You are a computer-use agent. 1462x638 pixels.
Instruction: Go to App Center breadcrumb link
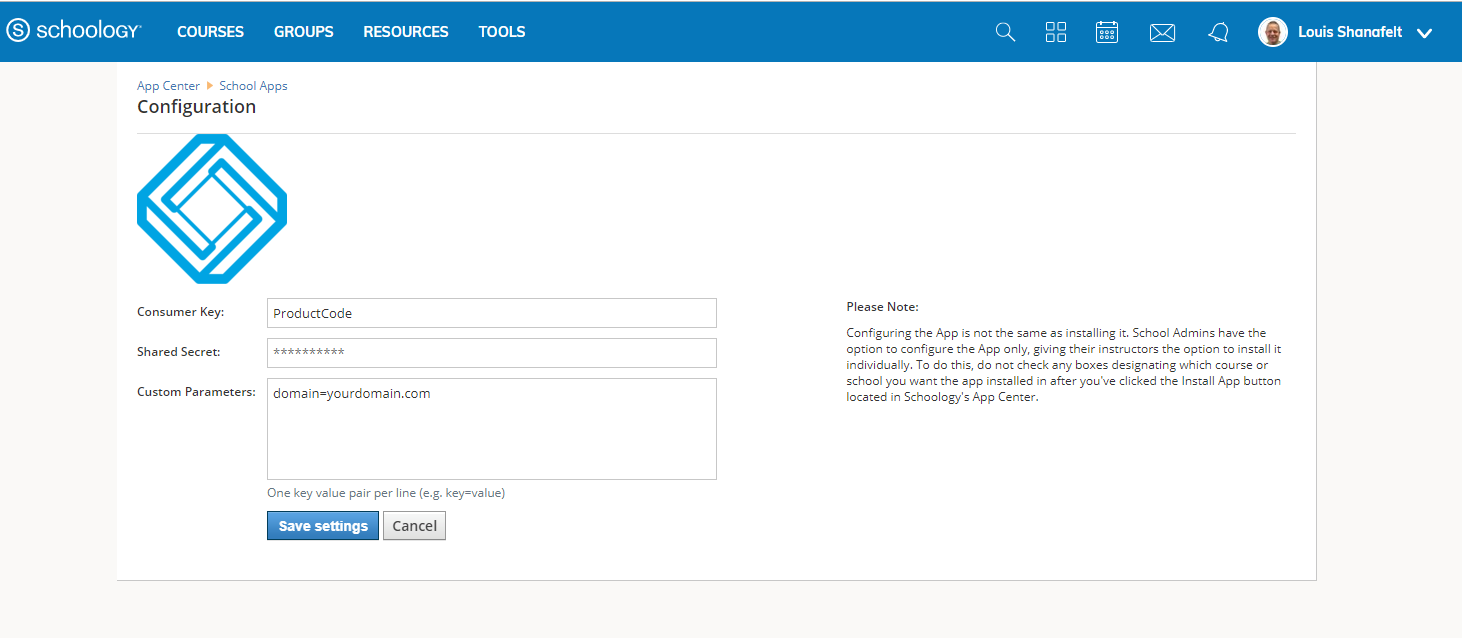coord(168,86)
